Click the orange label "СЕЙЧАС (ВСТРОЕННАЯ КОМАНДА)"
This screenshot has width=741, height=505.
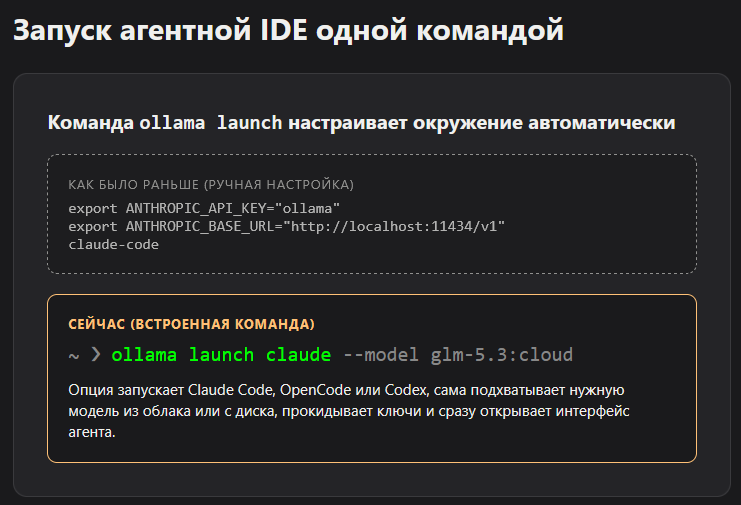point(191,324)
